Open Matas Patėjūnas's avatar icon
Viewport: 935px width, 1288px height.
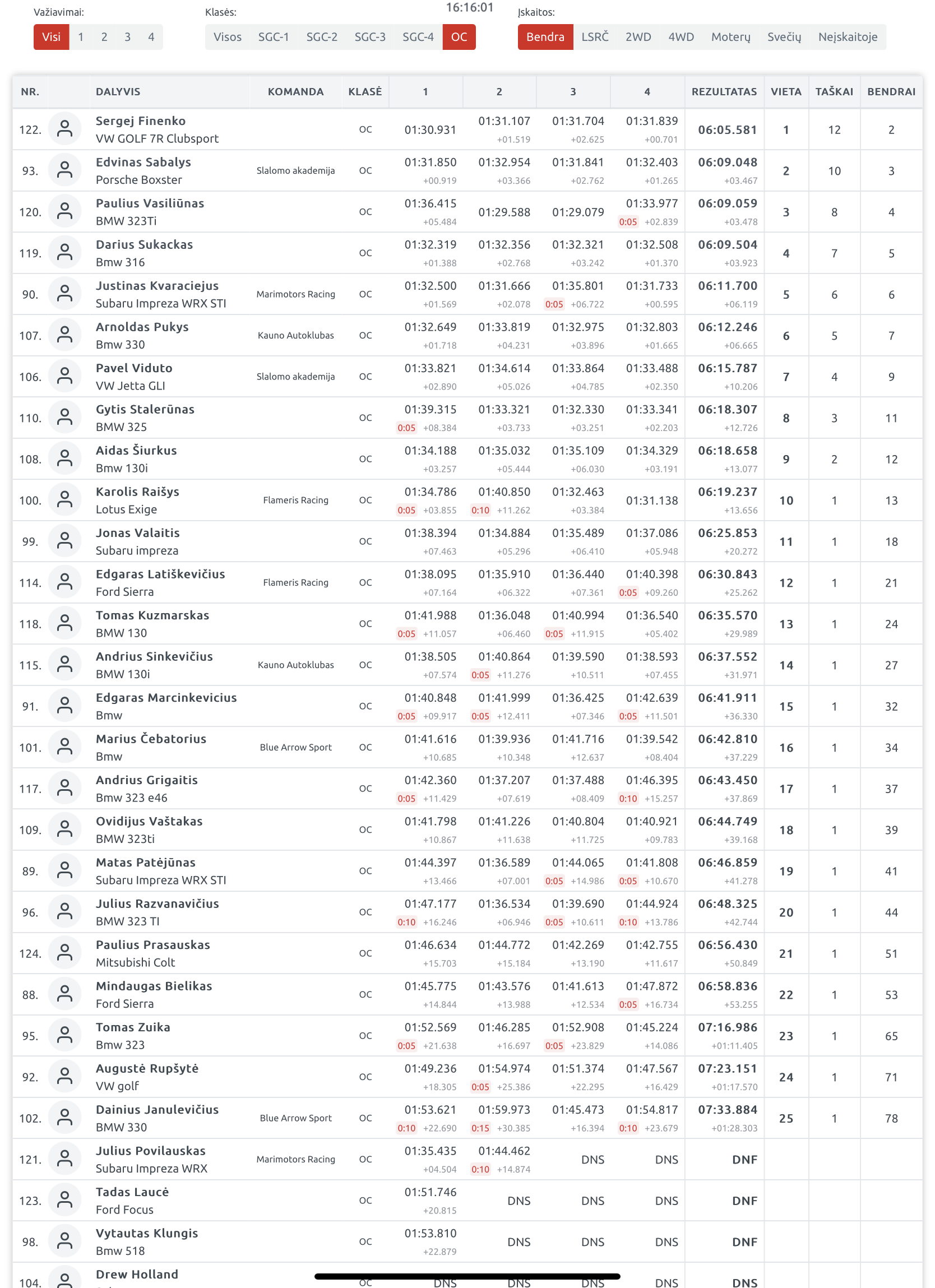pos(66,870)
